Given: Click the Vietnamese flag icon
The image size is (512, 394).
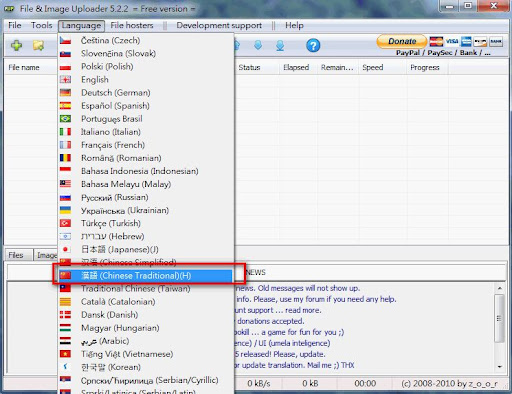Looking at the screenshot, I should click(65, 354).
